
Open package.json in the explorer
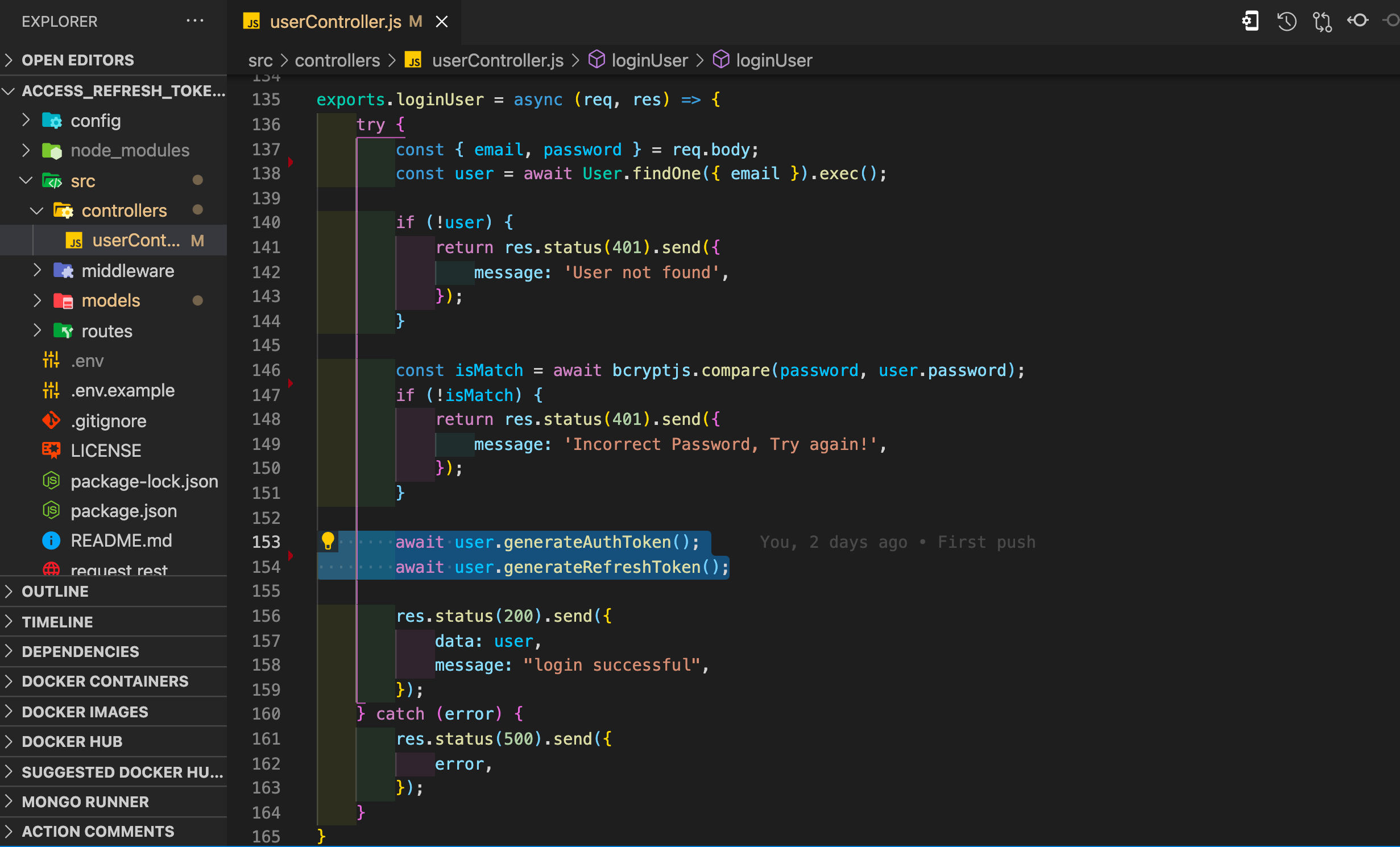pyautogui.click(x=123, y=511)
